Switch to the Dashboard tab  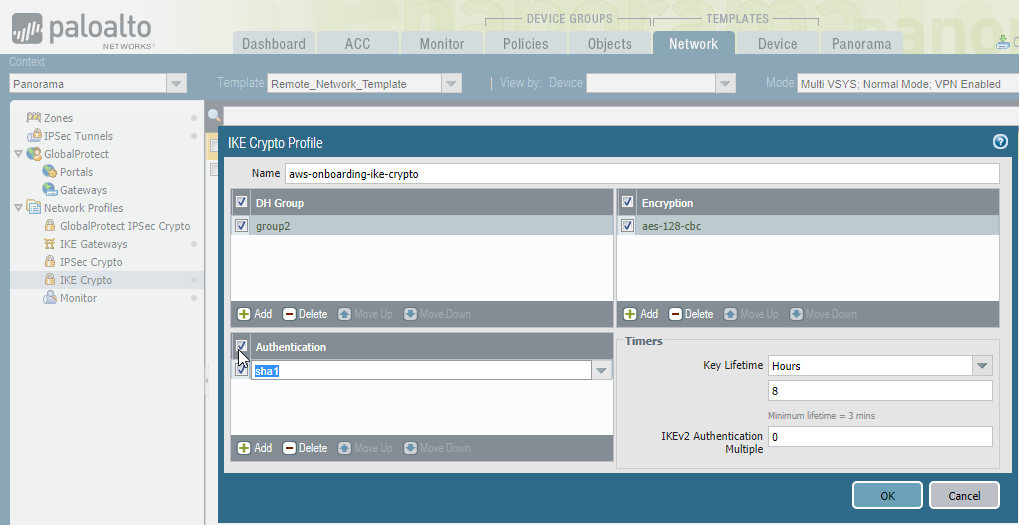tap(274, 44)
